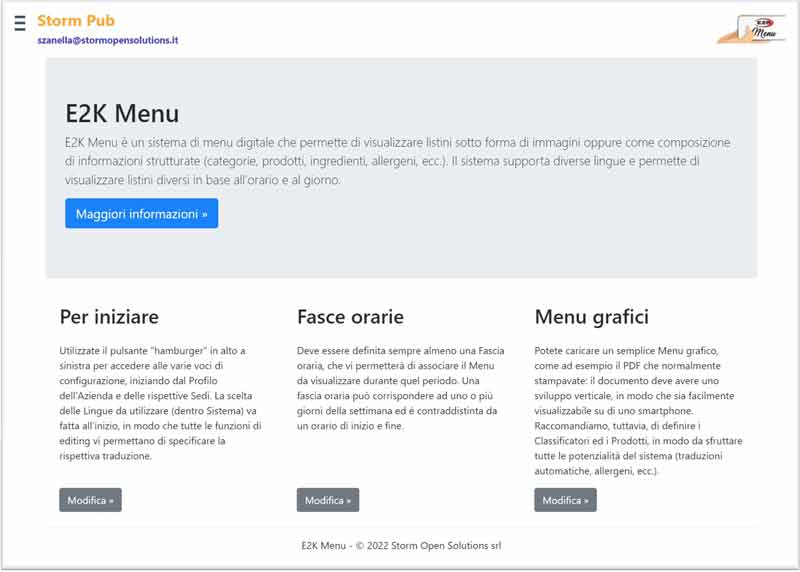Viewport: 800px width, 572px height.
Task: Click the large E2K Menu heading
Action: click(122, 113)
